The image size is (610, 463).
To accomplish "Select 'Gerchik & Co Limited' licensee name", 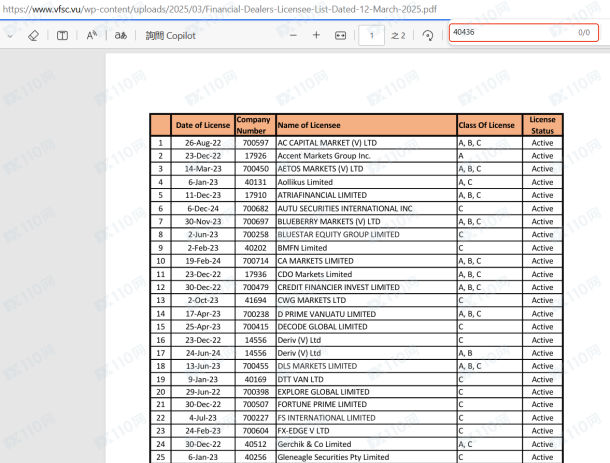I will click(x=314, y=444).
